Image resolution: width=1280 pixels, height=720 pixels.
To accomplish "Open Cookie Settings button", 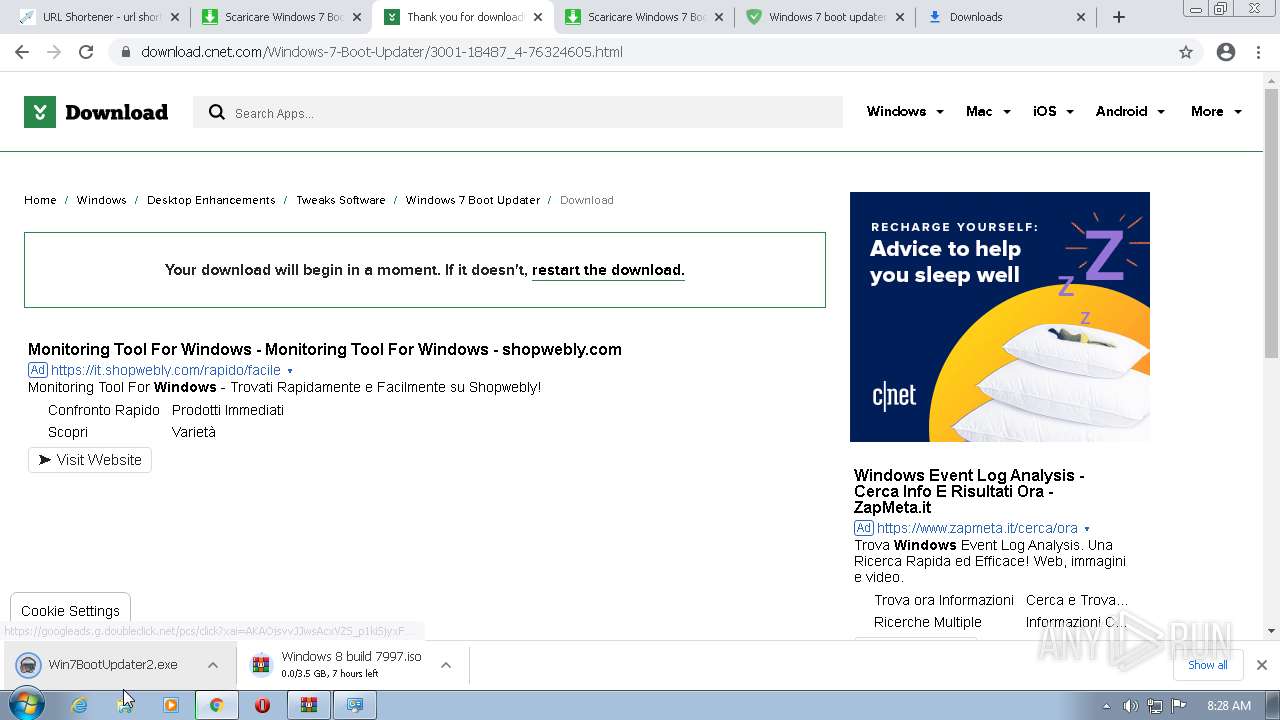I will point(70,611).
